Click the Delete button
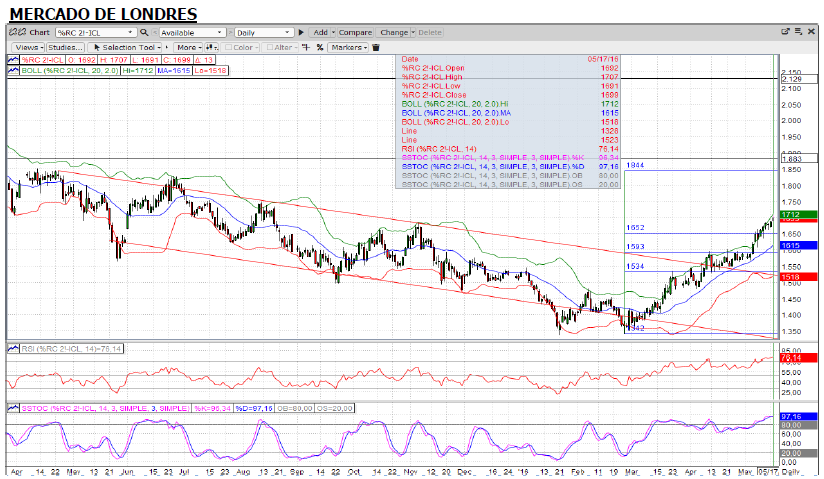 [x=429, y=32]
